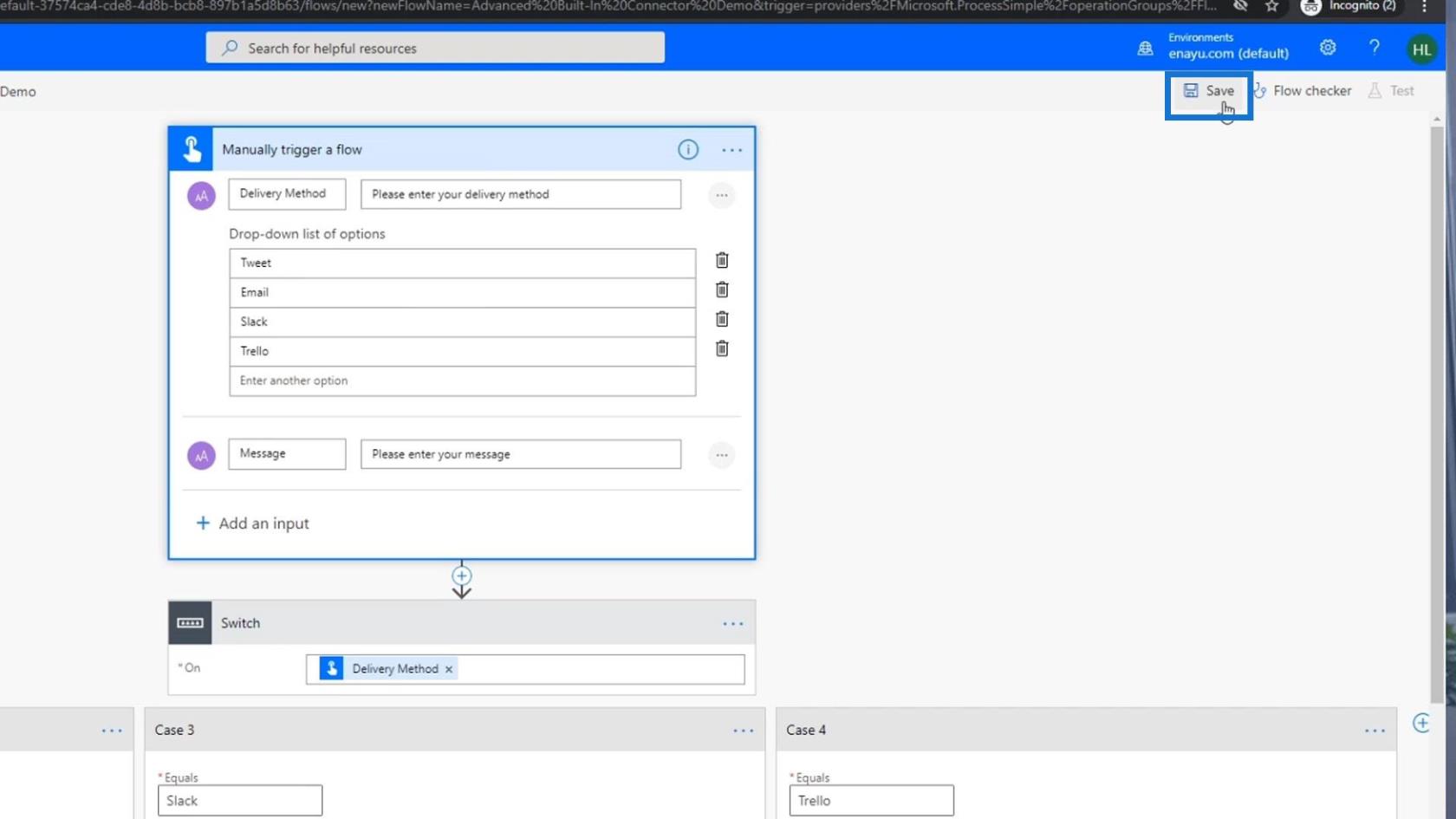Open the HL account avatar
The height and width of the screenshot is (819, 1456).
point(1421,49)
